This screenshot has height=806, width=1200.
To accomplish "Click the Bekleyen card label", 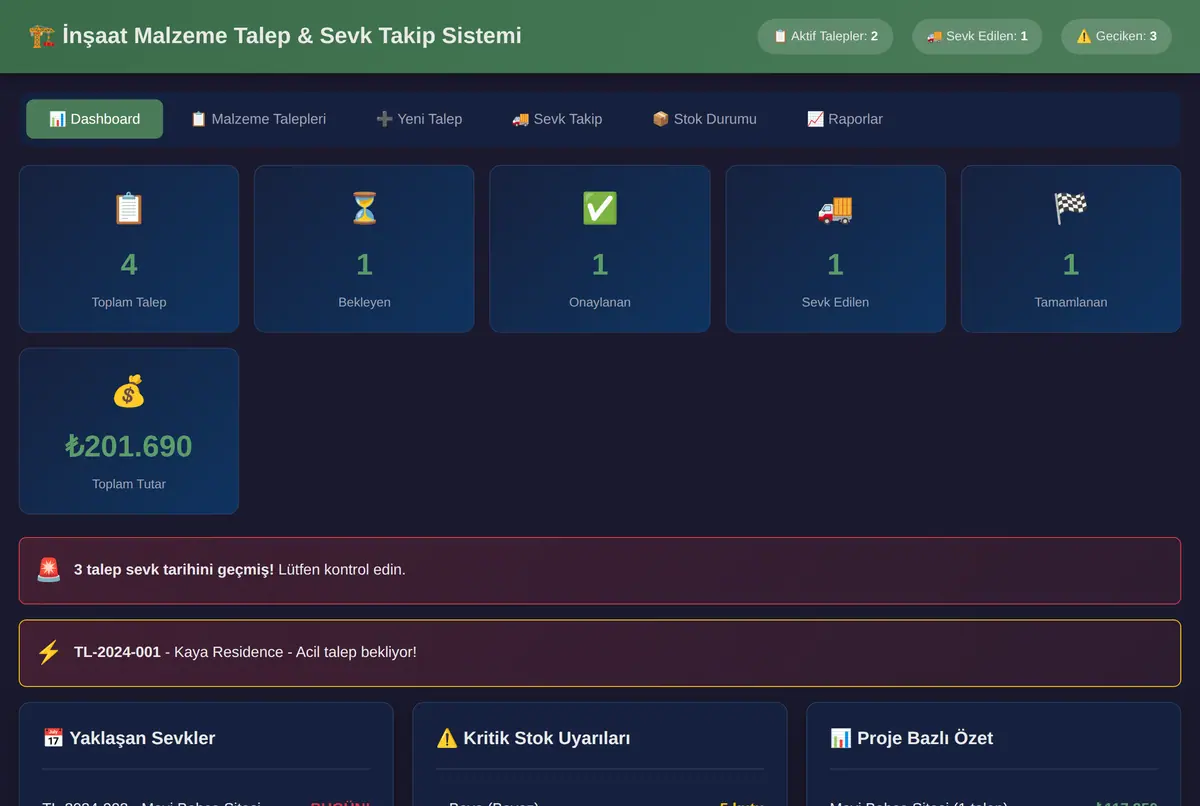I will [x=364, y=302].
